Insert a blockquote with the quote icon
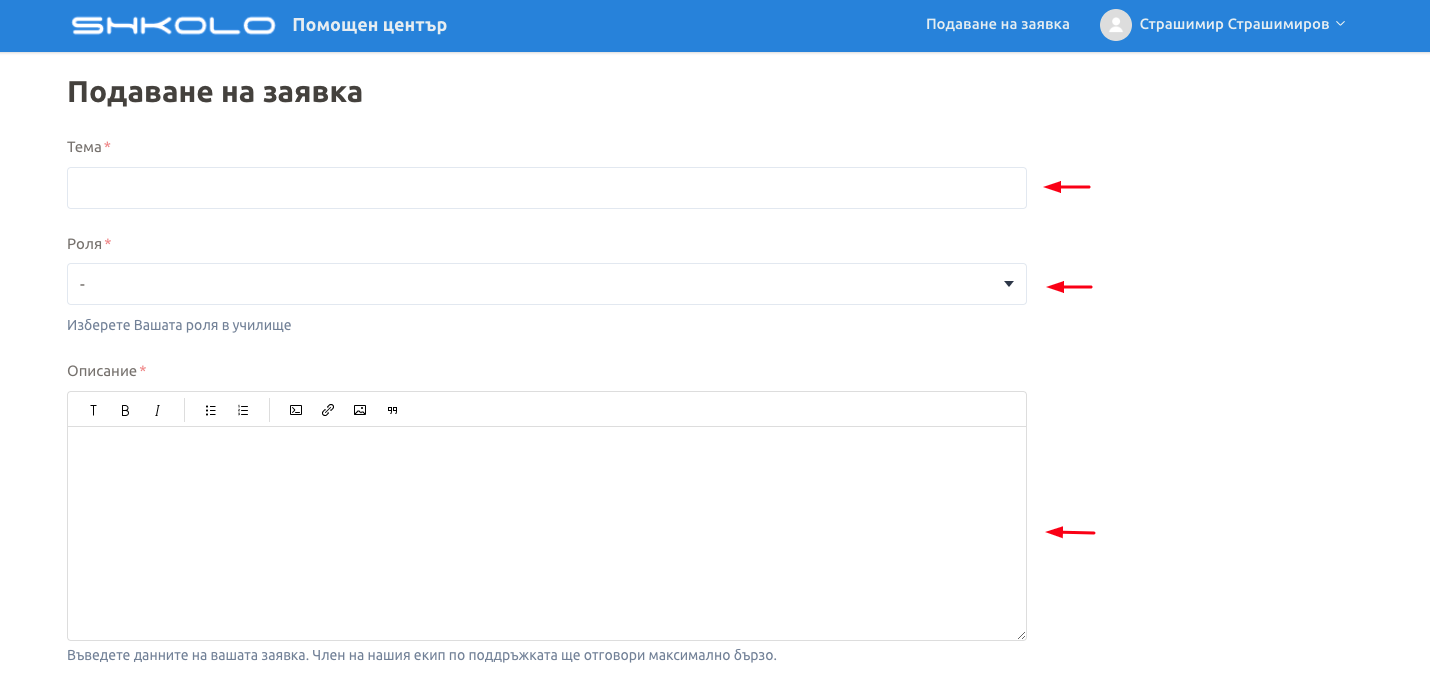 pos(393,410)
